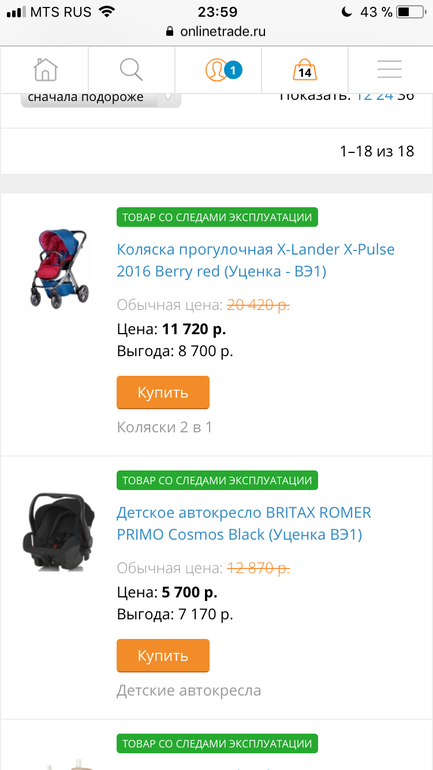This screenshot has height=770, width=433.
Task: Tap the battery icon in status bar
Action: point(409,12)
